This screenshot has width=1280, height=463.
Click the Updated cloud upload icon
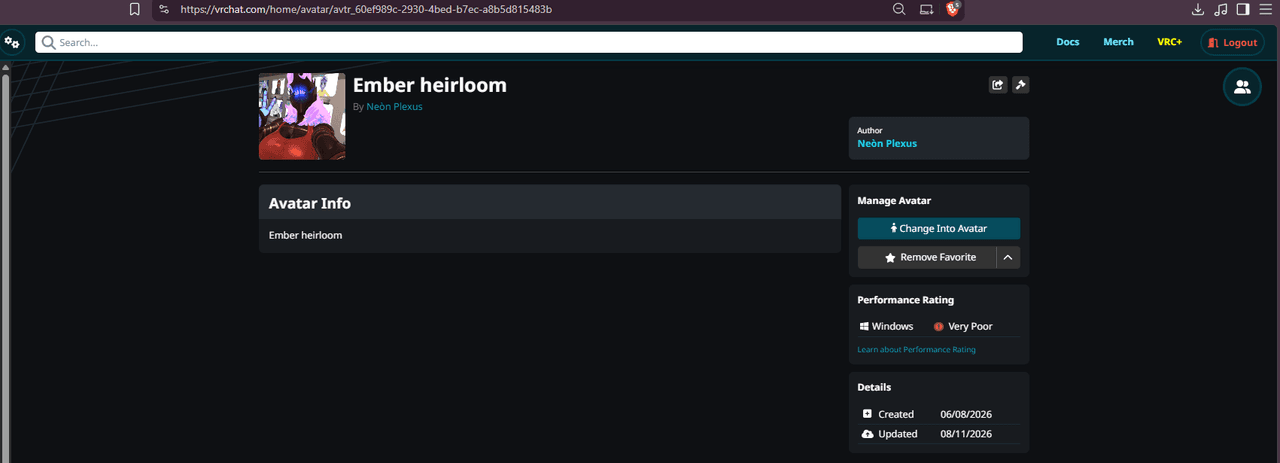(x=867, y=434)
